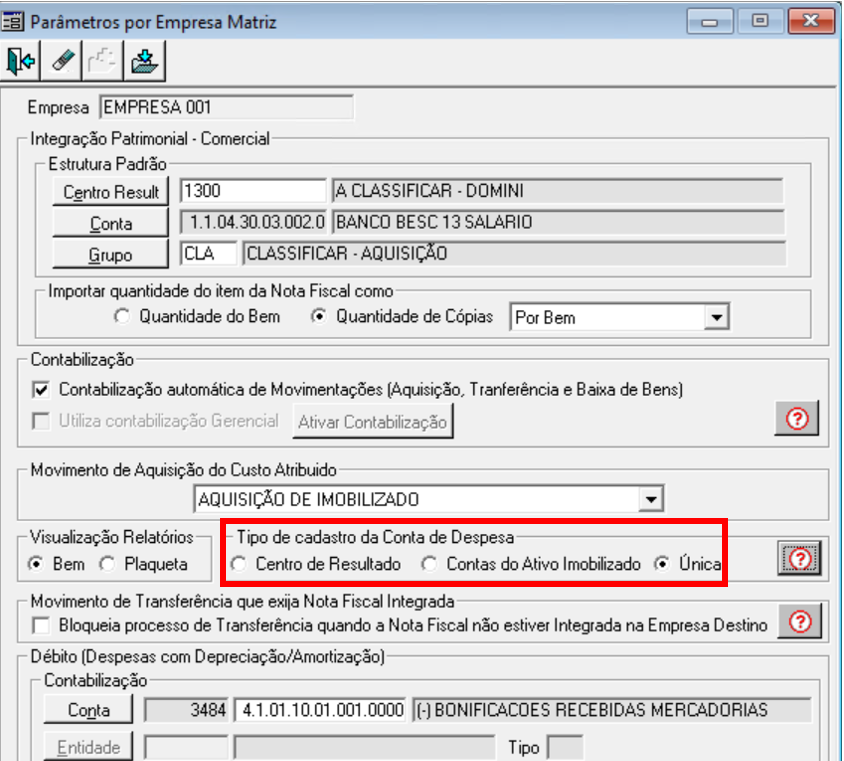The height and width of the screenshot is (761, 844).
Task: Click the Centro Result button
Action: point(110,192)
